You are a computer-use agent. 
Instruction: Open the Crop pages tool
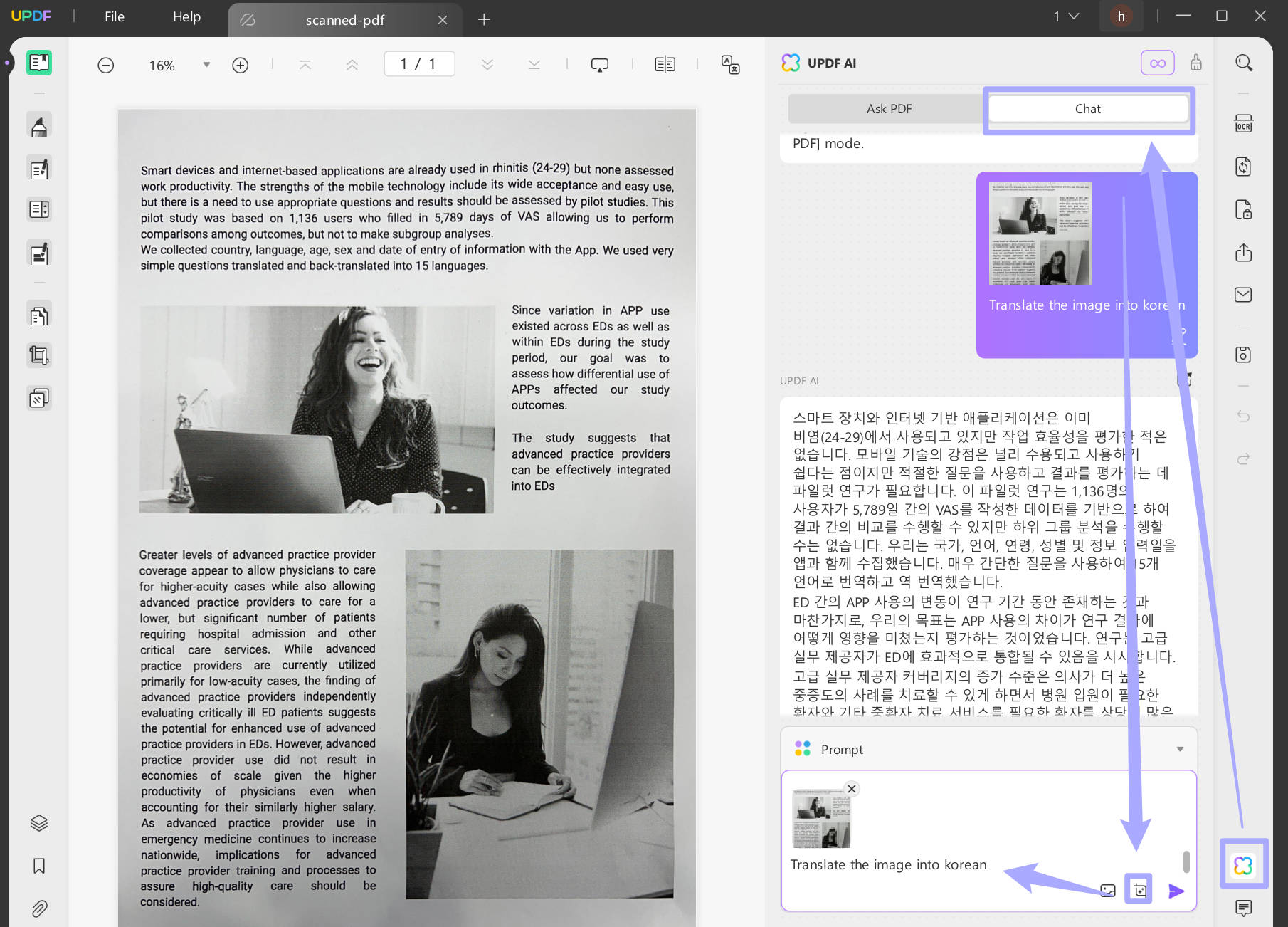point(38,355)
